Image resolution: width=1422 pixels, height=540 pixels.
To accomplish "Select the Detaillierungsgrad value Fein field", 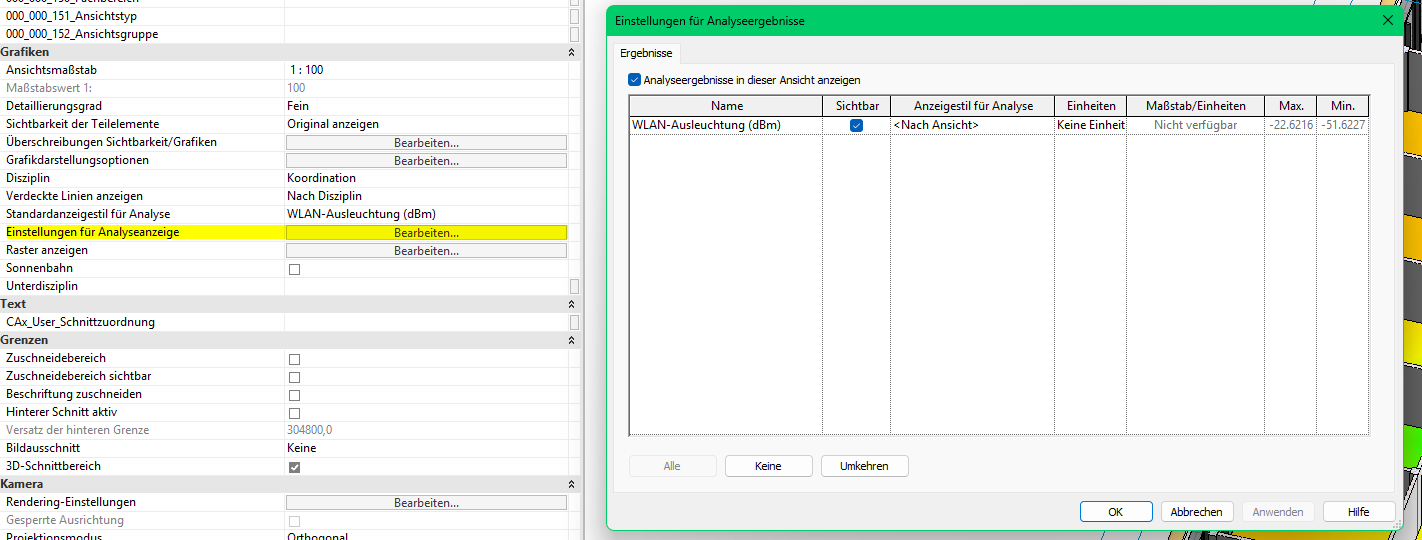I will coord(425,106).
